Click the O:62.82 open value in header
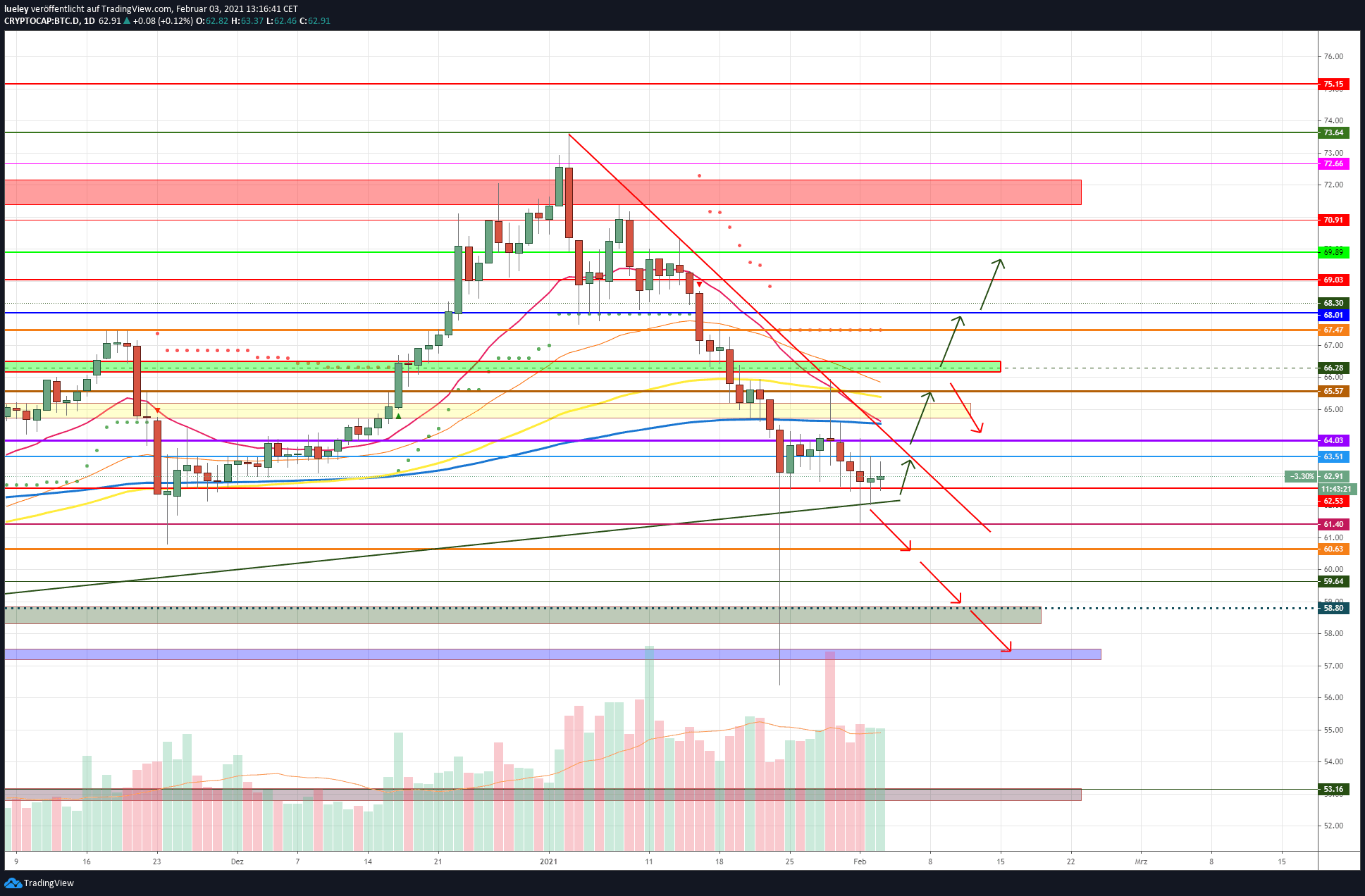1365x896 pixels. click(x=212, y=21)
